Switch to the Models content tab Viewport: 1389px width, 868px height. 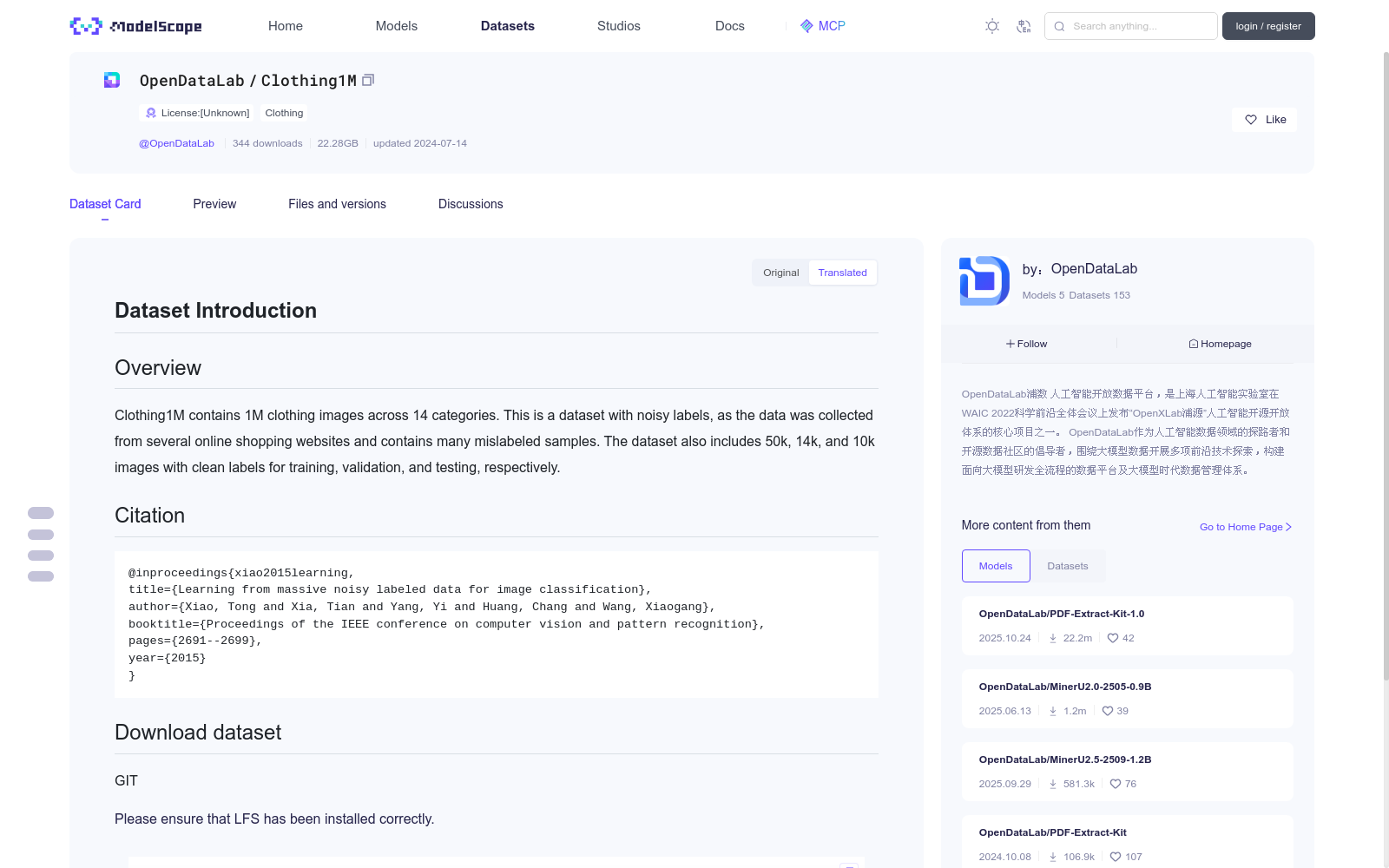[996, 566]
